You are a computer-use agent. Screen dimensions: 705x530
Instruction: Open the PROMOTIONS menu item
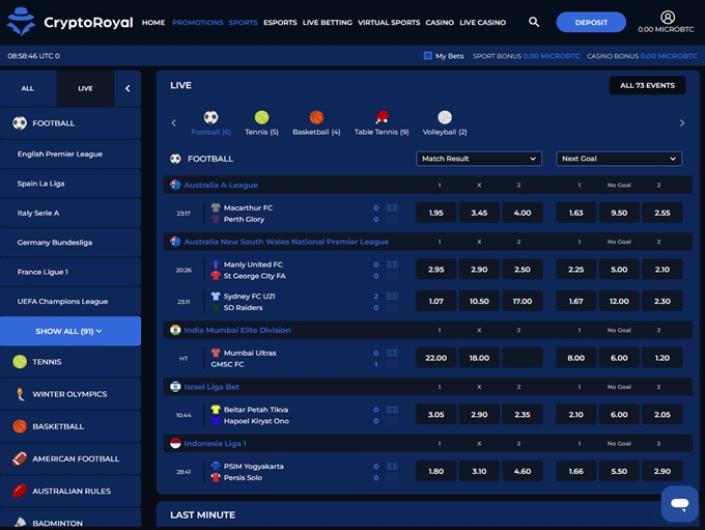point(197,22)
